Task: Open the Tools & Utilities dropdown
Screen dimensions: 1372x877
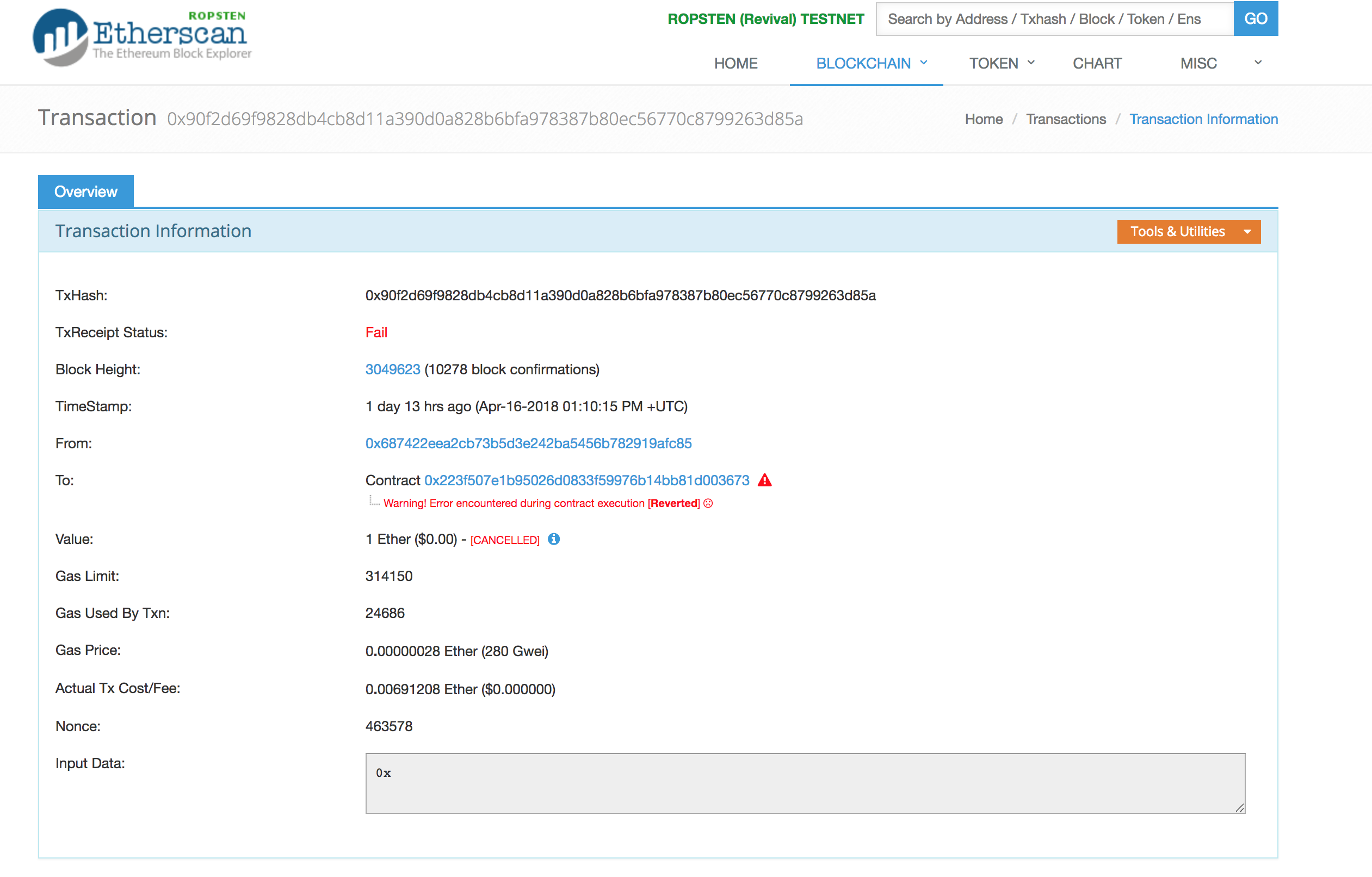Action: point(1189,231)
